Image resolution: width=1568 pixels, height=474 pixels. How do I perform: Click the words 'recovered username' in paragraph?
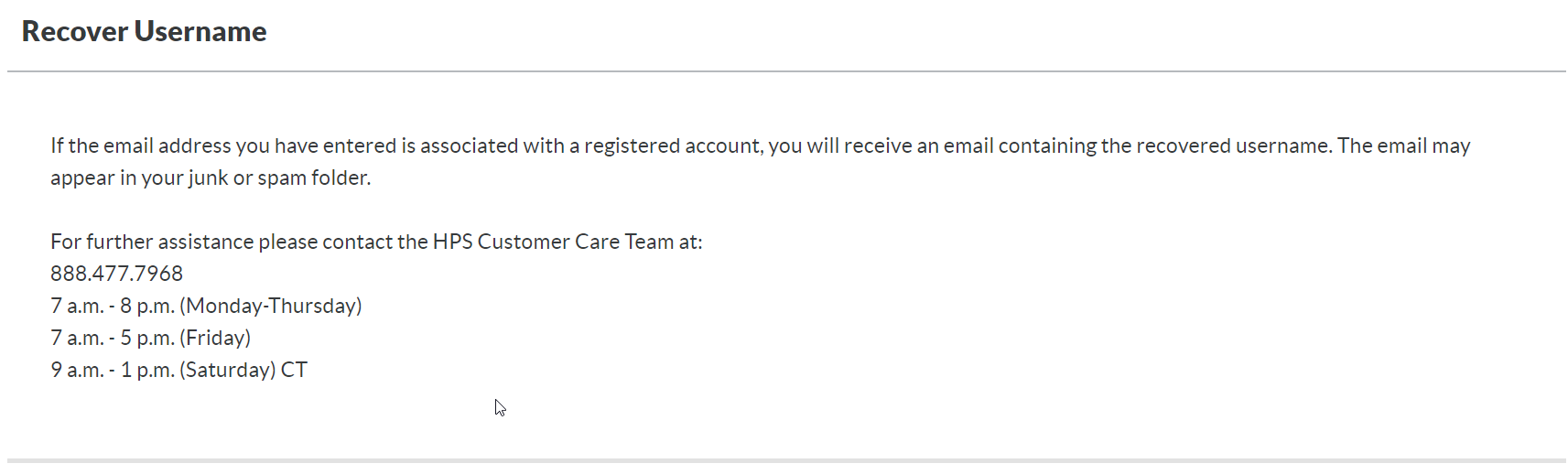[x=1216, y=145]
